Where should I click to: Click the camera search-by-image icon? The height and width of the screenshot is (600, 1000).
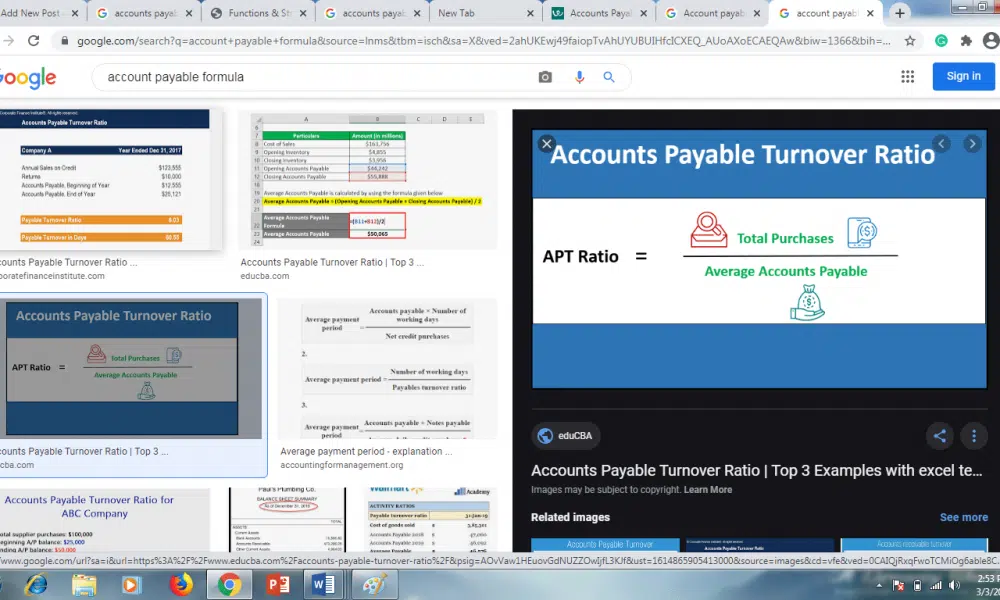(545, 77)
